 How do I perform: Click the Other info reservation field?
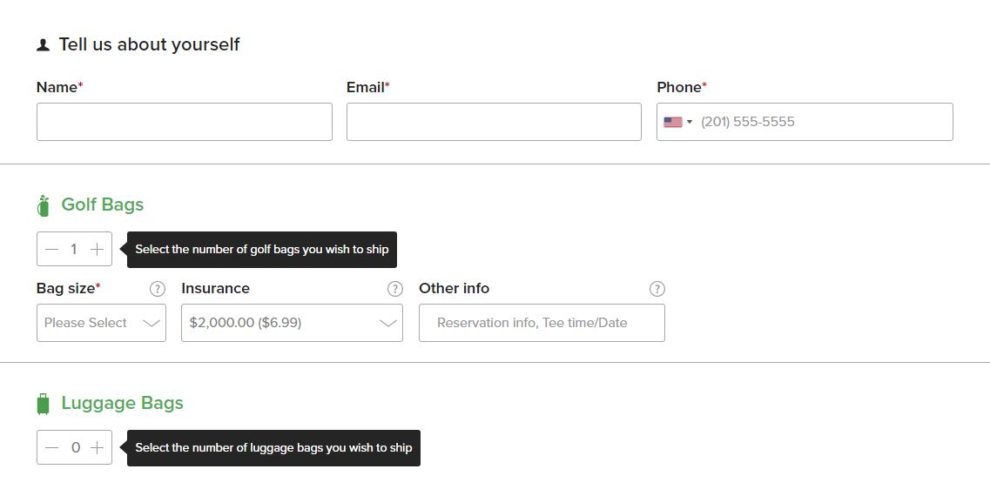[541, 323]
